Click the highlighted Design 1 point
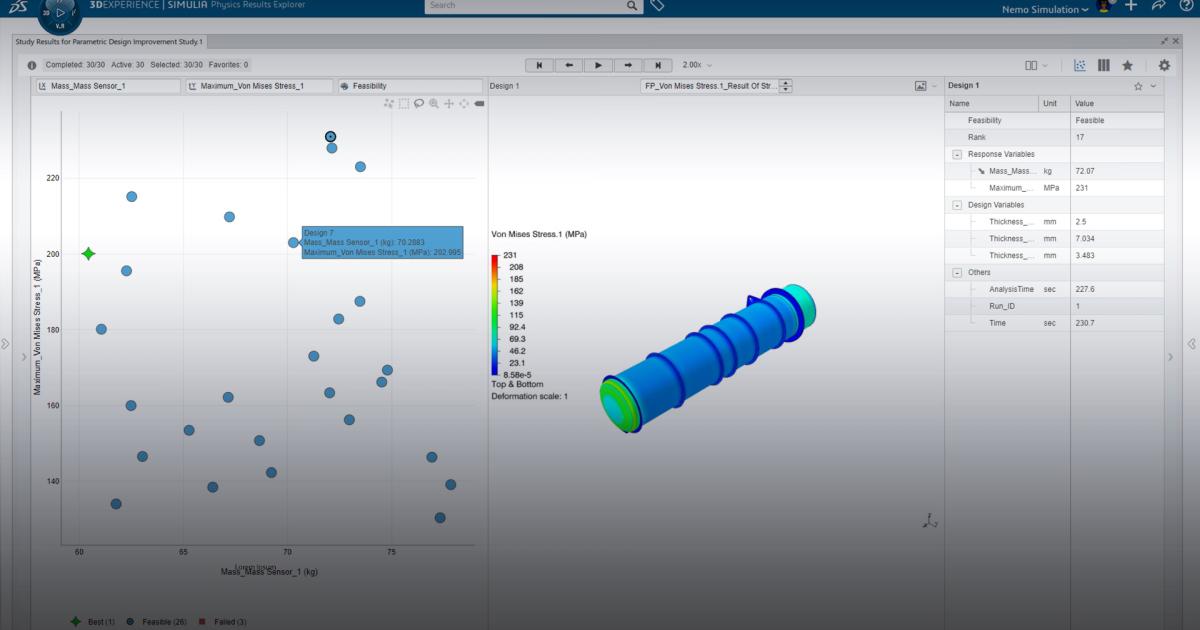 (331, 137)
